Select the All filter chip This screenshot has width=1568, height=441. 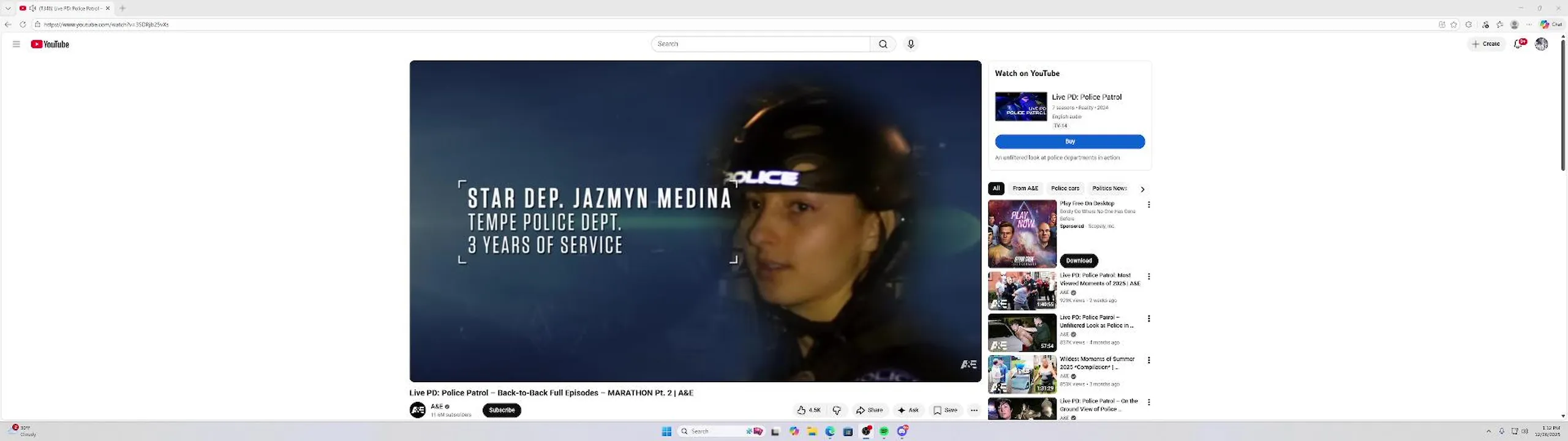[996, 188]
